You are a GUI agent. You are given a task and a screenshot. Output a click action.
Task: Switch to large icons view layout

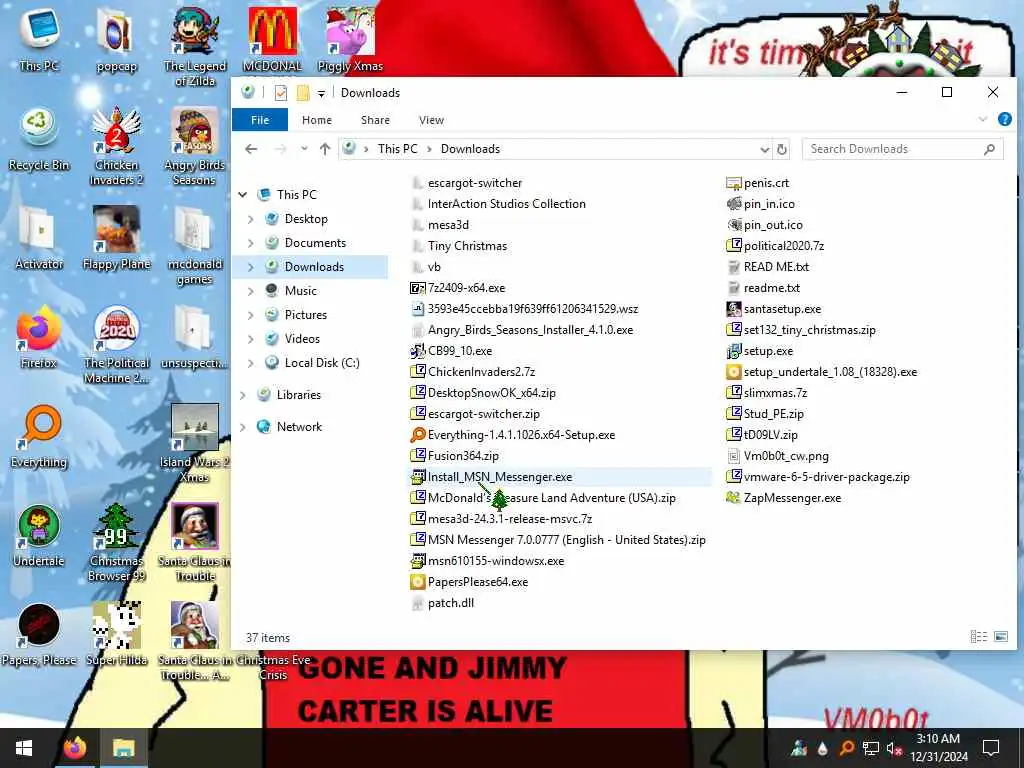(x=1001, y=637)
